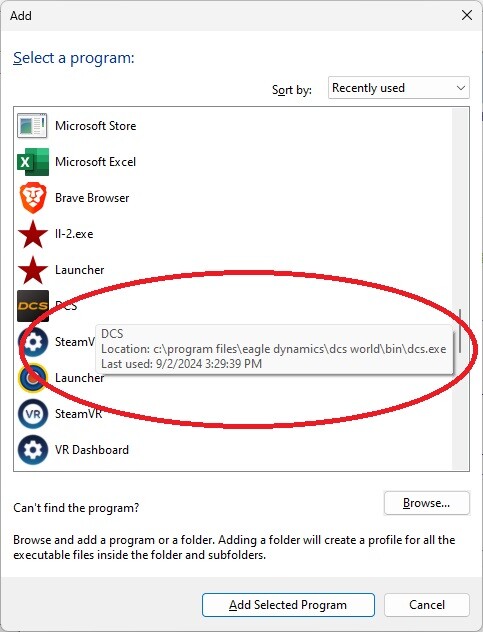Viewport: 483px width, 632px height.
Task: Click the roundel icon beside lower Launcher
Action: (x=33, y=378)
